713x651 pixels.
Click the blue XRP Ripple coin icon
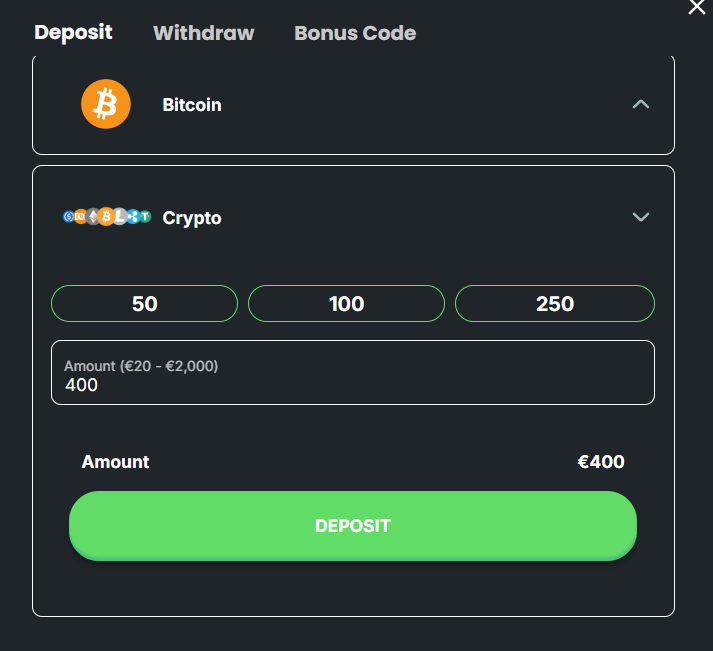[x=133, y=216]
